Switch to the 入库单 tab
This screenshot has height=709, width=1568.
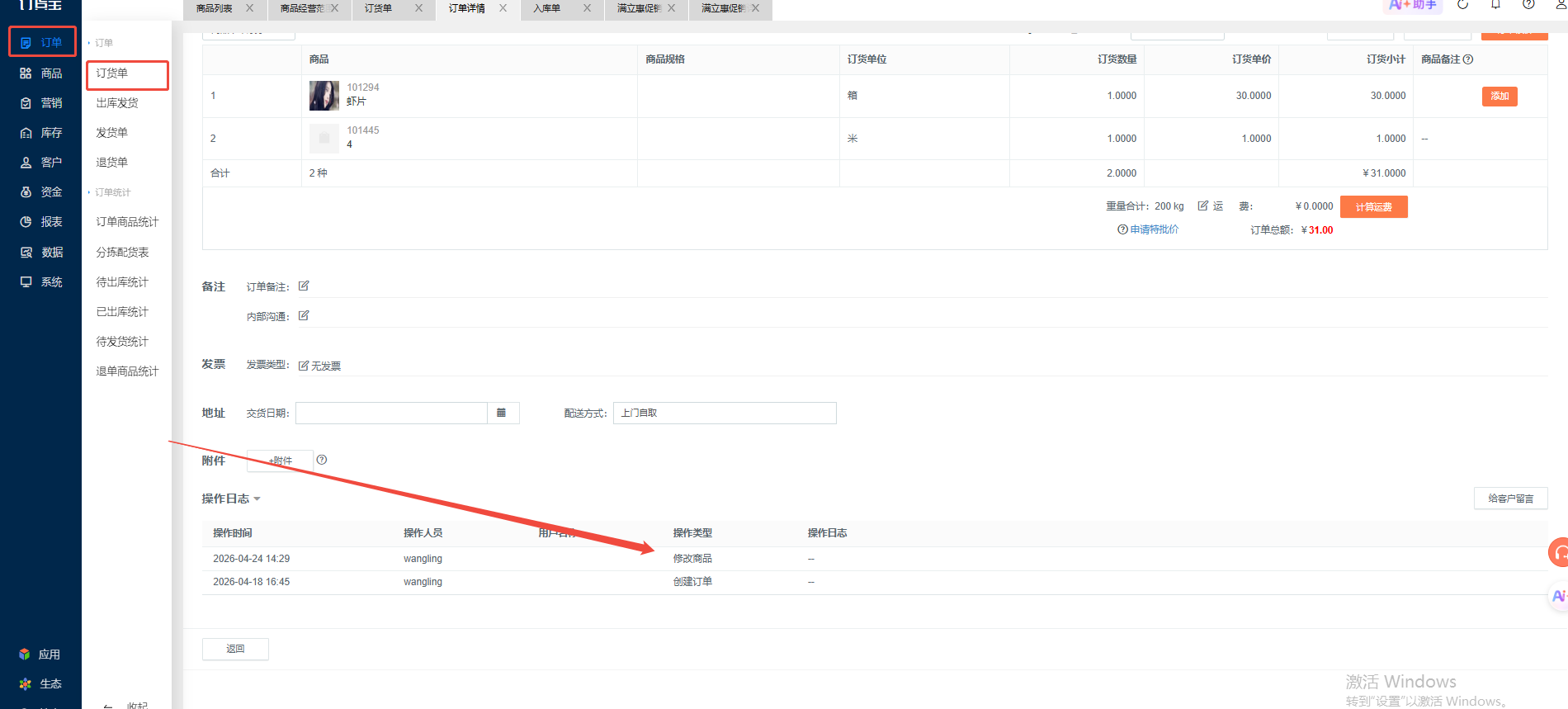pos(546,8)
